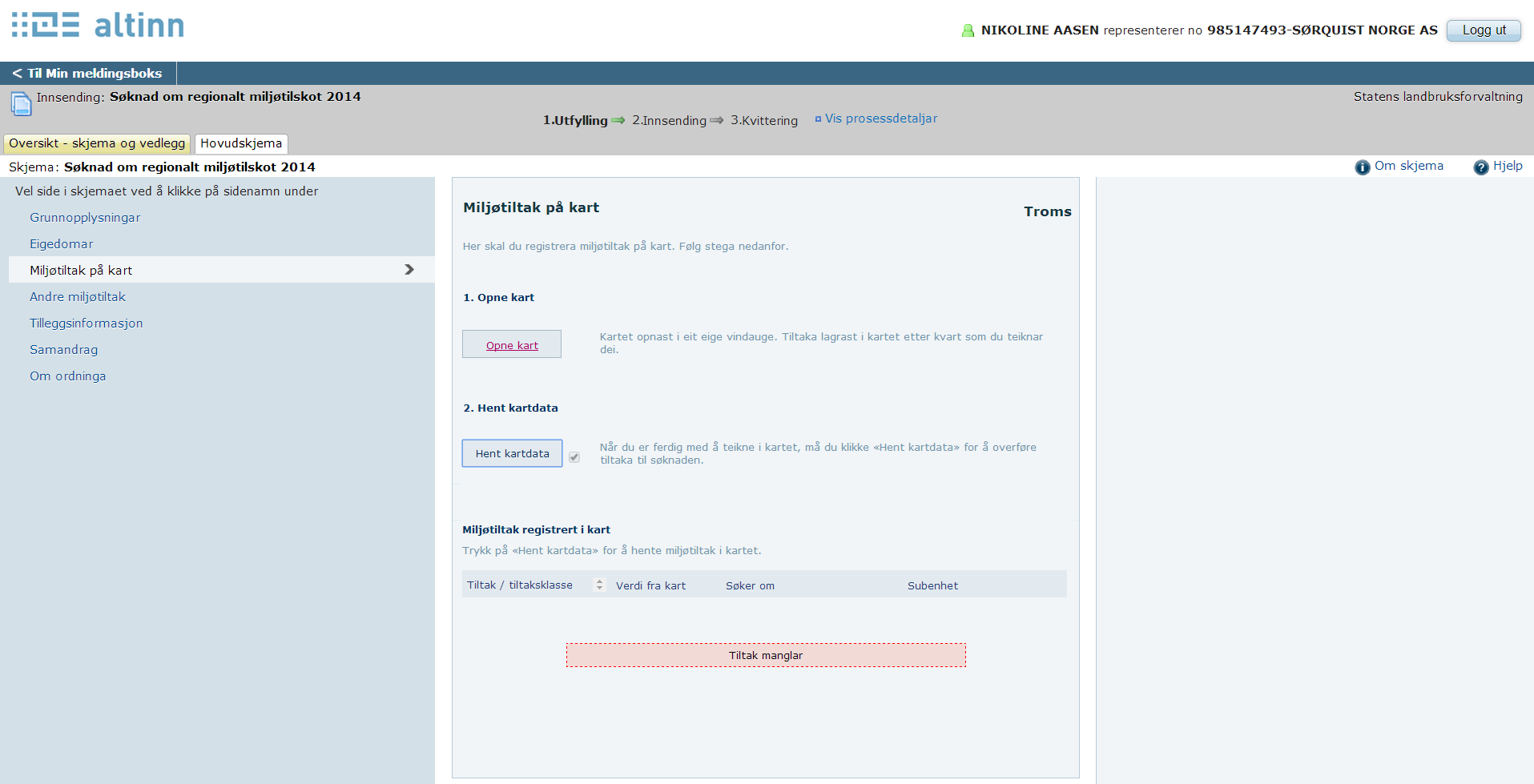Open Vis prosessdetaljar link
The image size is (1534, 784).
coord(880,119)
